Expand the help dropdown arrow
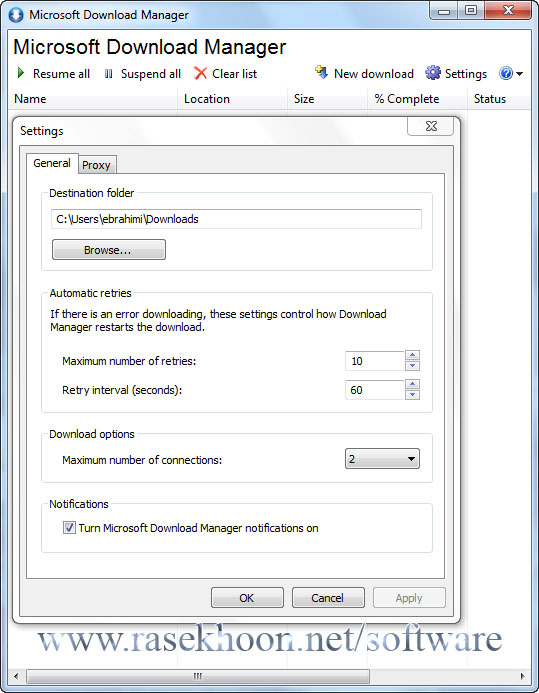This screenshot has width=539, height=693. click(x=520, y=74)
